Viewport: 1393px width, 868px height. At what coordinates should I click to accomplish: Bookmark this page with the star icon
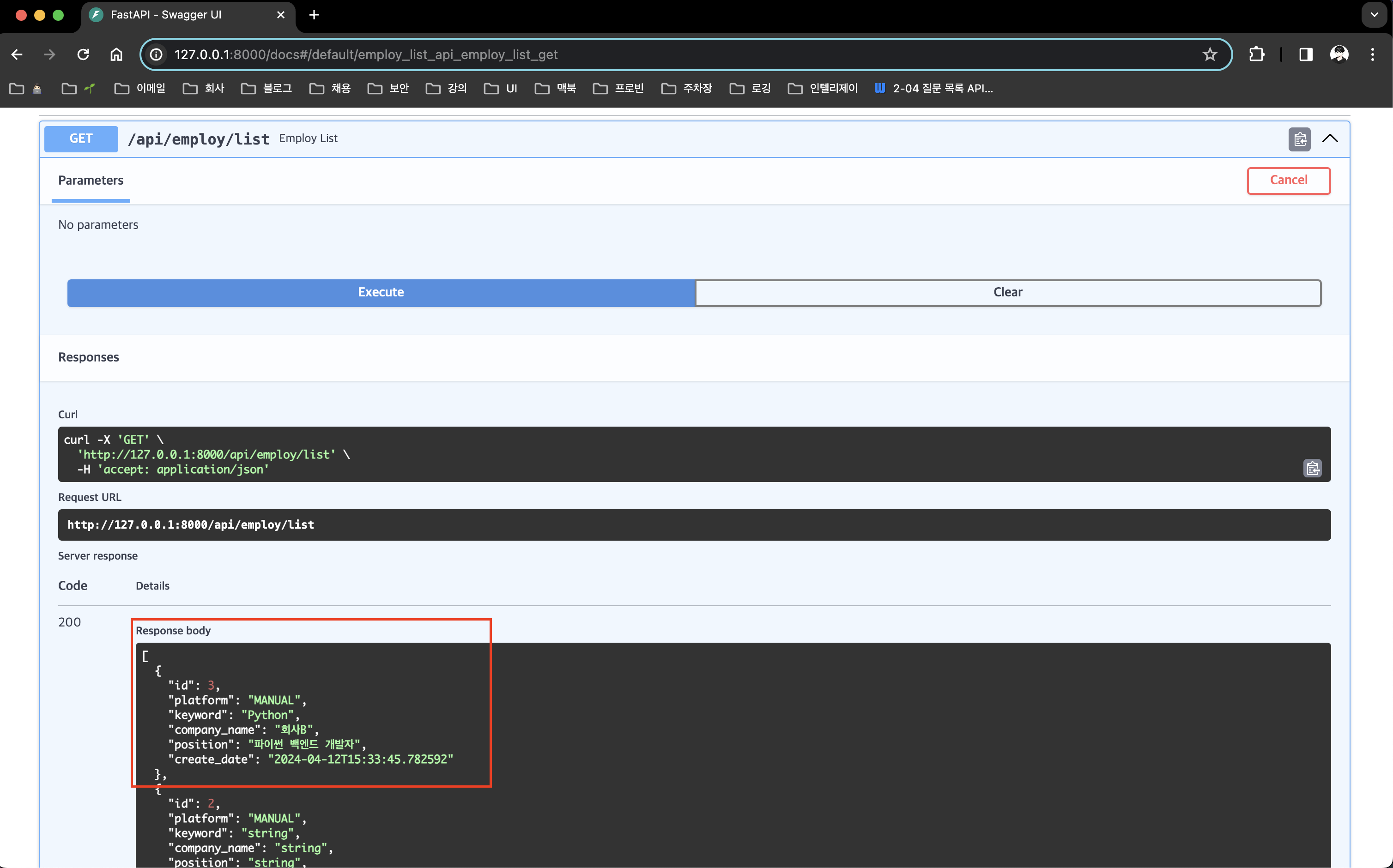click(1210, 54)
